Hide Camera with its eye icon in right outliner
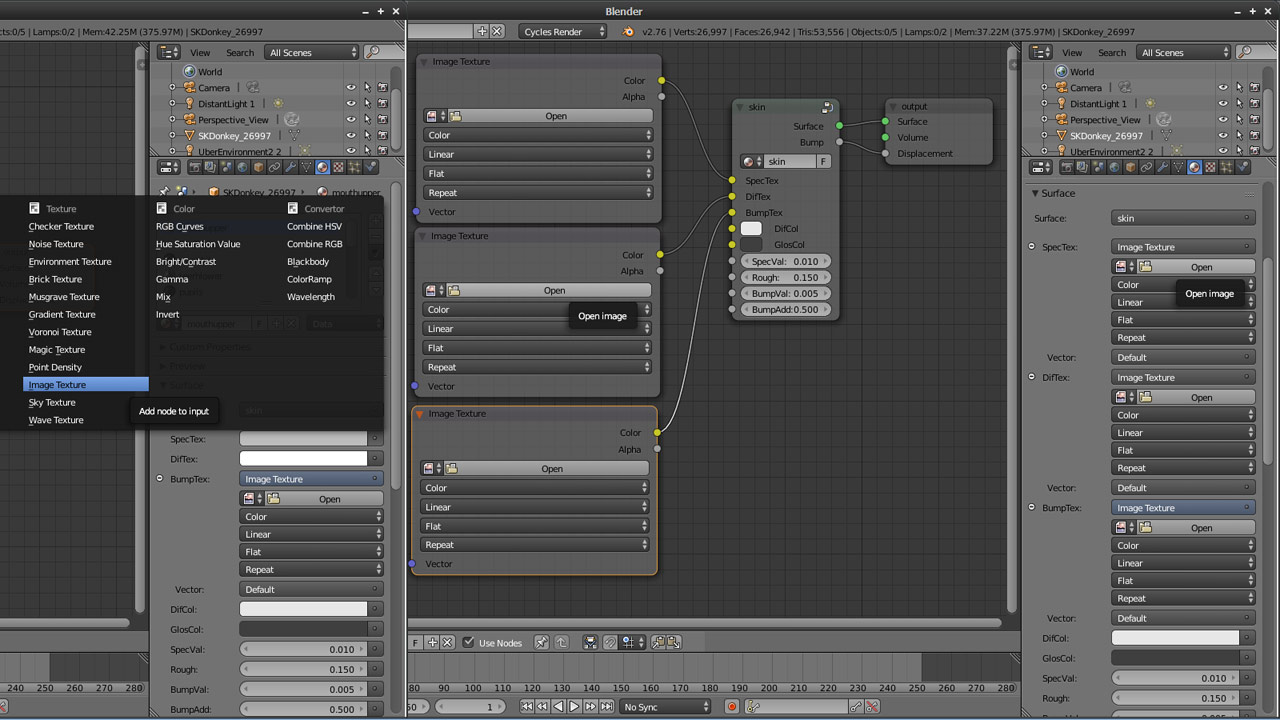Image resolution: width=1280 pixels, height=720 pixels. 1223,88
